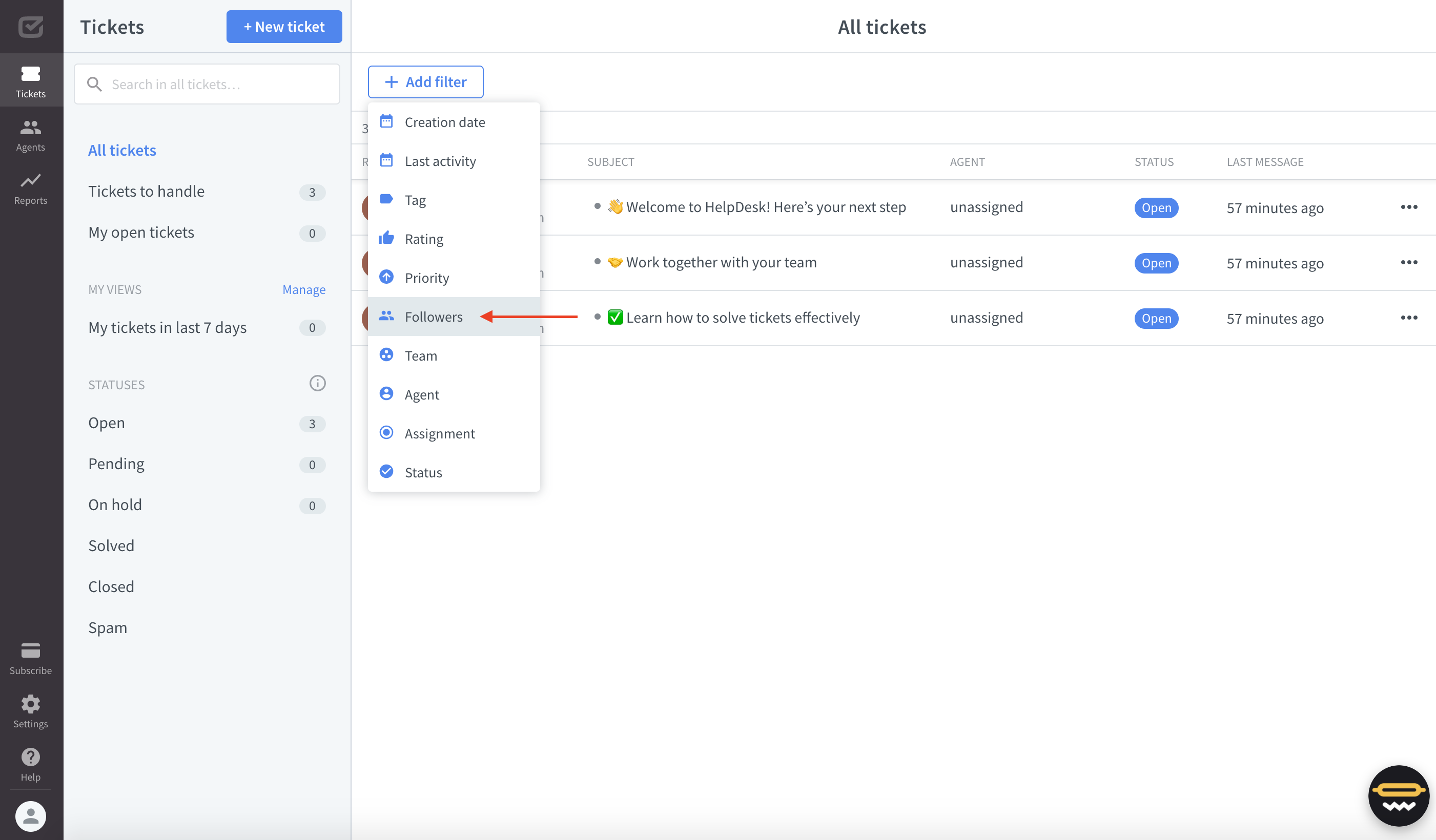The height and width of the screenshot is (840, 1436).
Task: Enable the Assignment filter option
Action: coord(440,433)
